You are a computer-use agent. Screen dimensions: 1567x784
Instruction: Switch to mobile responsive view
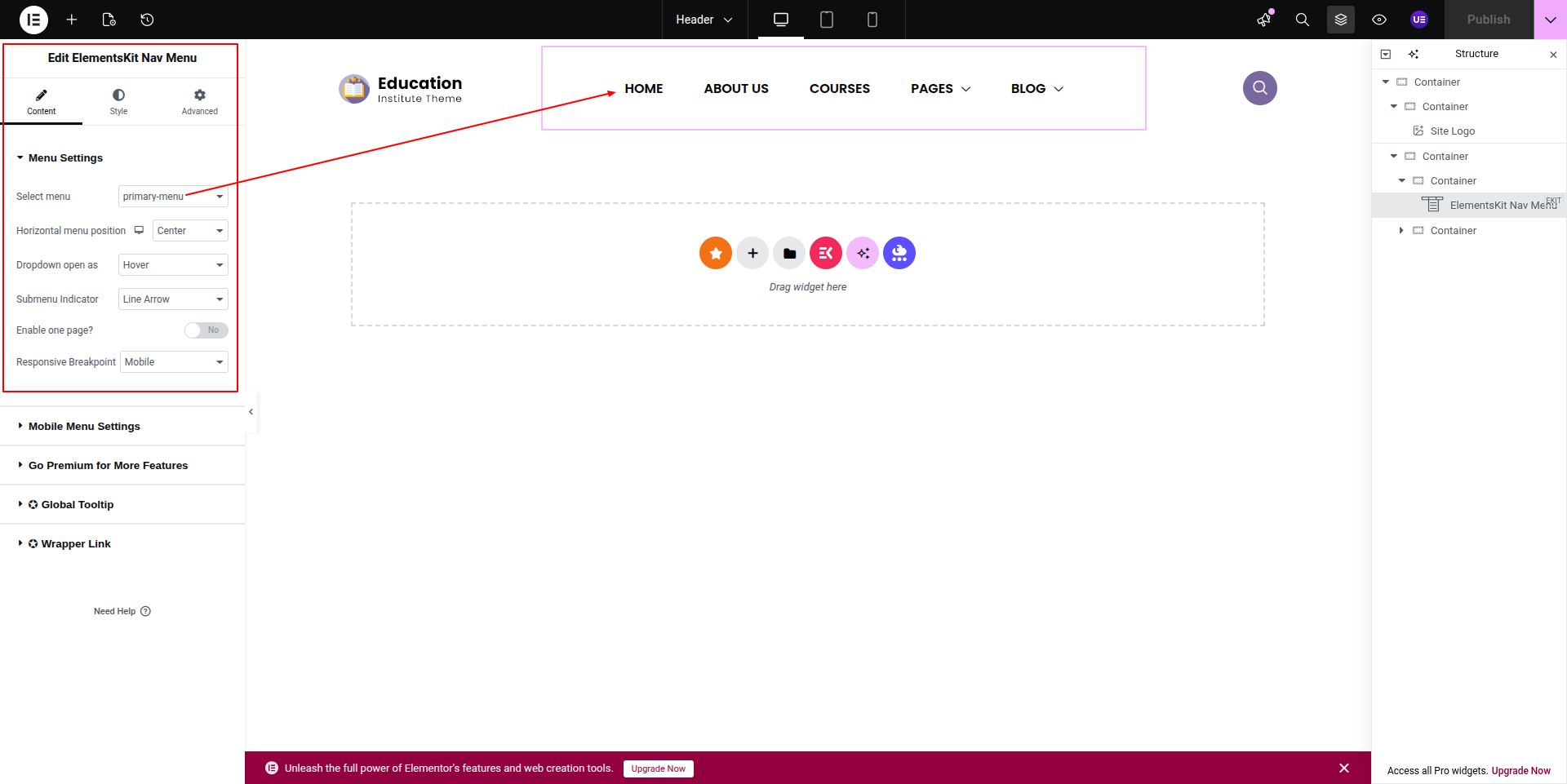click(x=872, y=20)
